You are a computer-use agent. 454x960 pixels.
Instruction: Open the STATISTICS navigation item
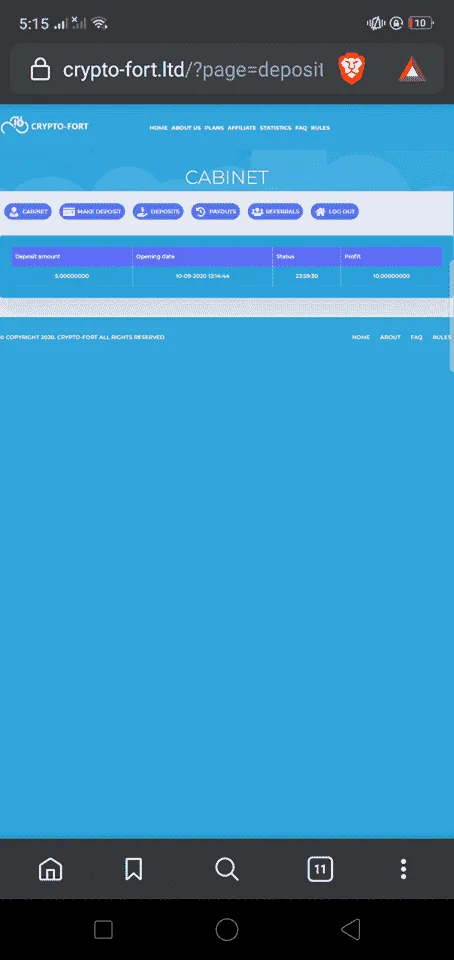click(275, 128)
